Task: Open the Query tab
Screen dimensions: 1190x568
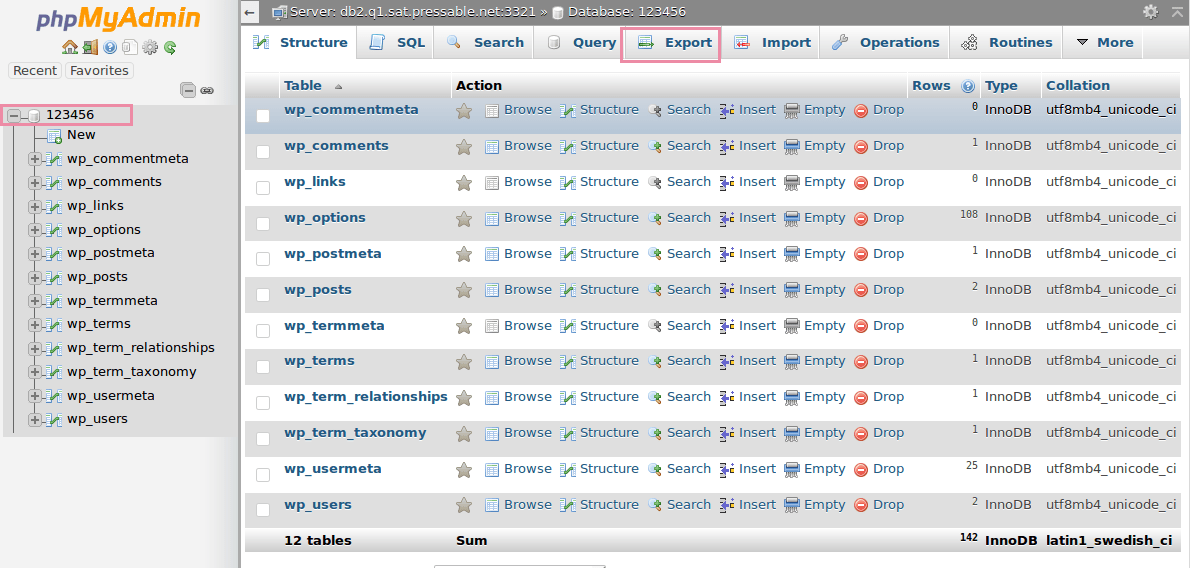Action: point(581,43)
